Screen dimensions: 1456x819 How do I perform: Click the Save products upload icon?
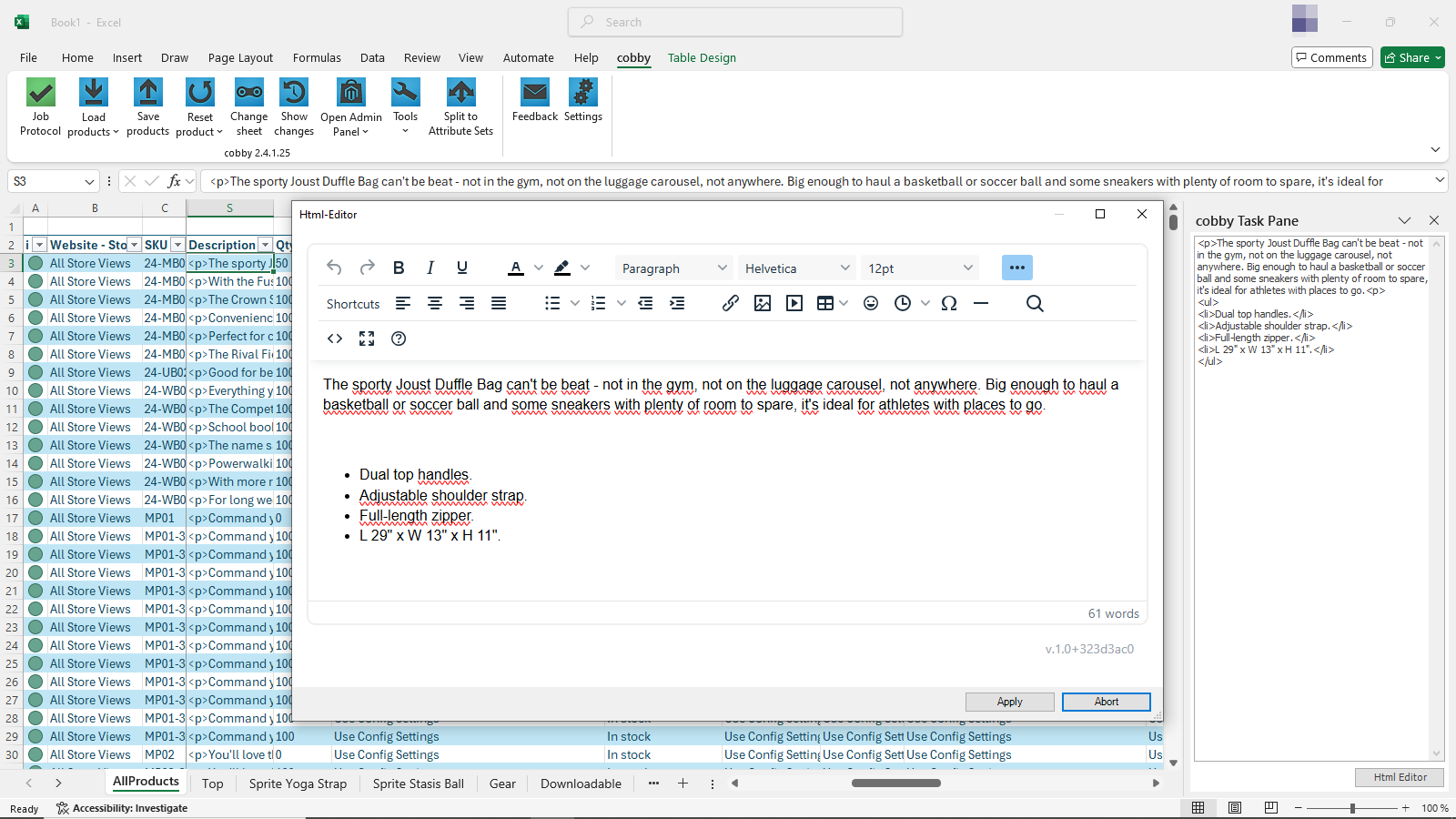(x=147, y=93)
